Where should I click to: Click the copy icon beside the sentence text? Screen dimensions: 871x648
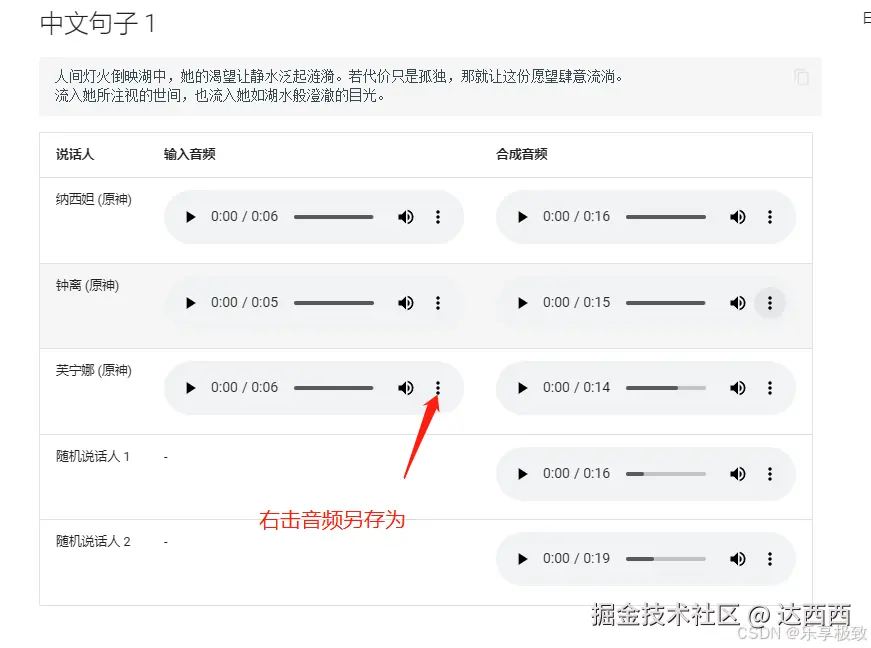[x=801, y=77]
